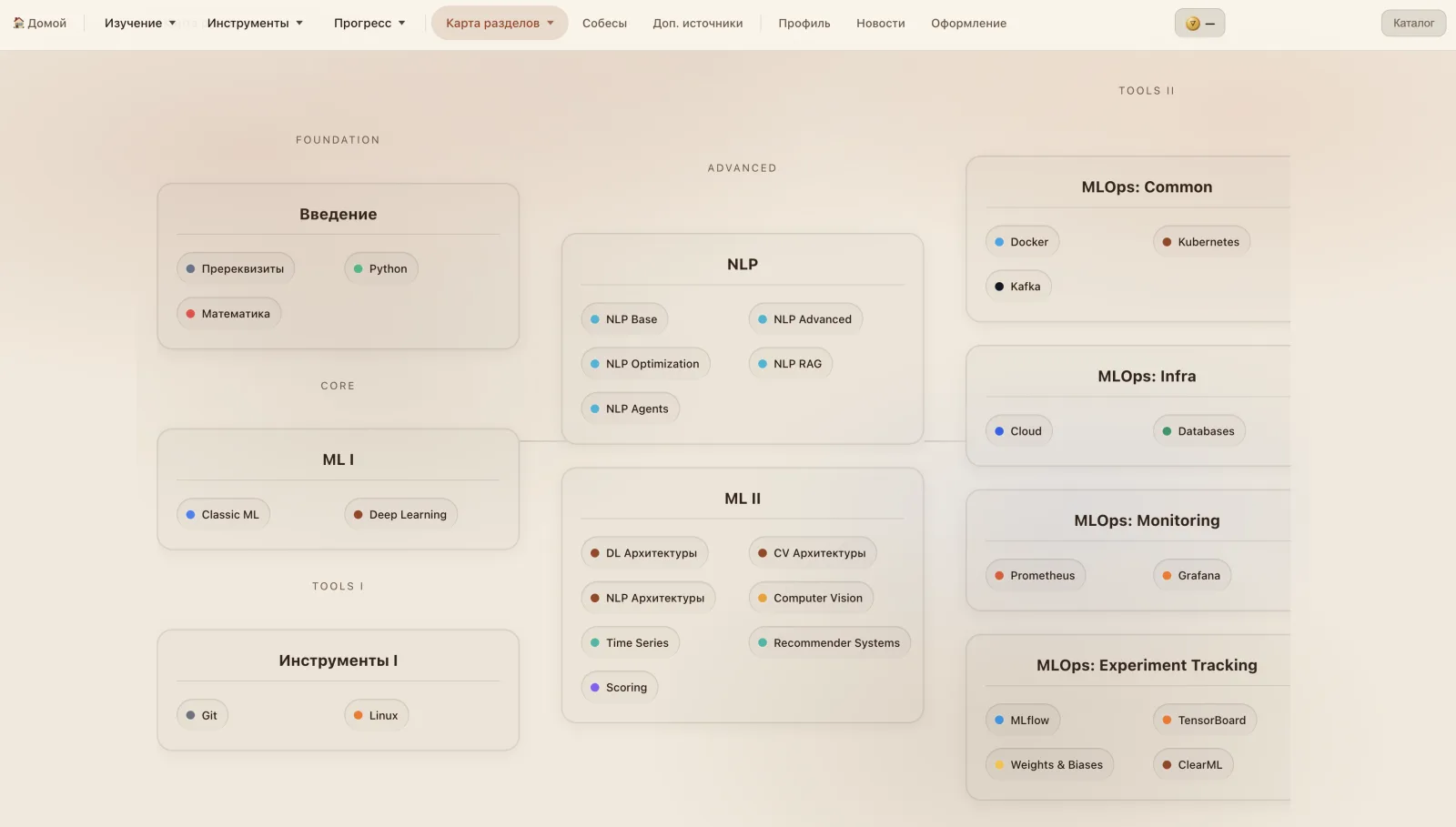Open the Linux topic chip
1456x827 pixels.
click(x=377, y=715)
